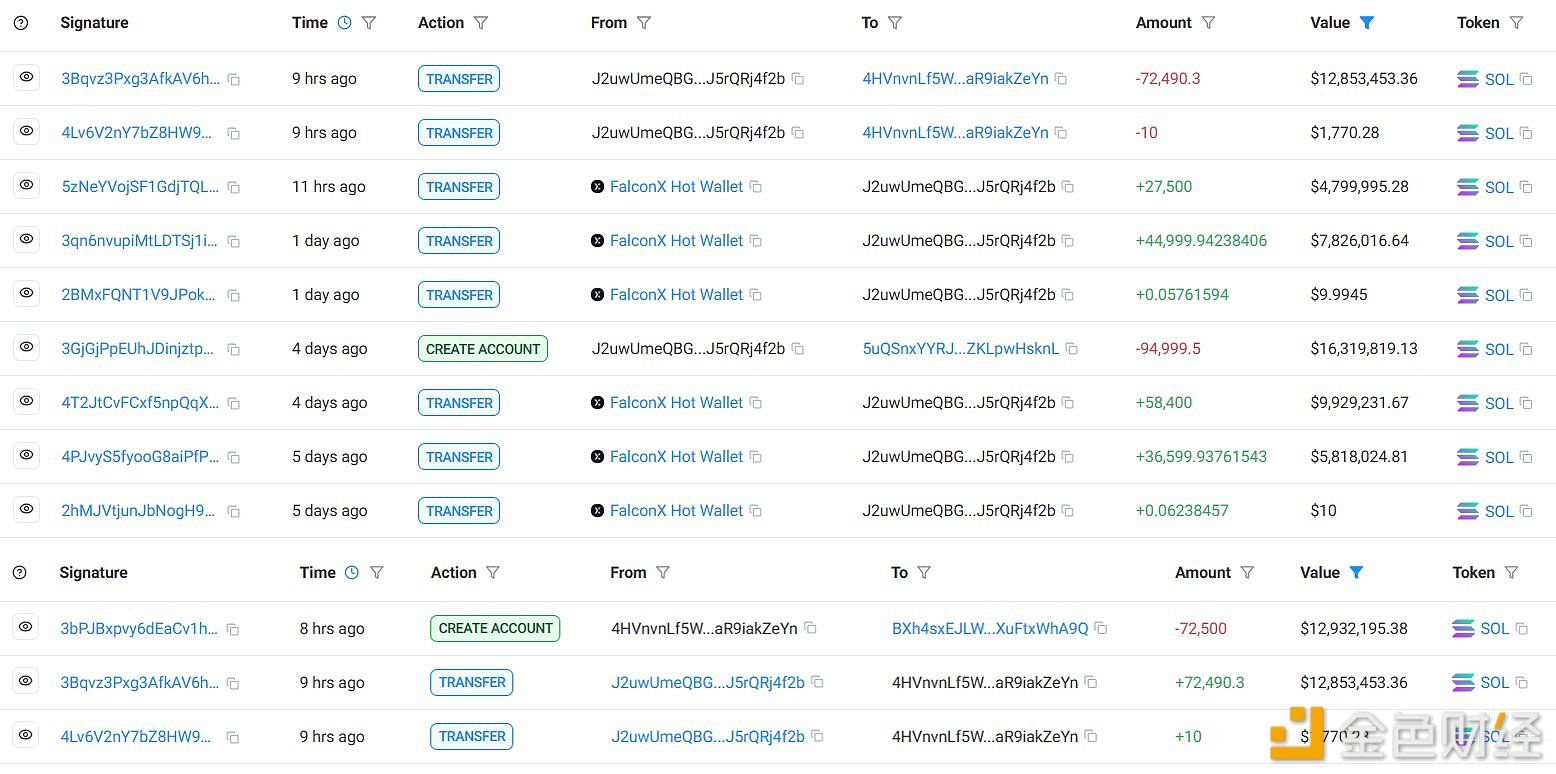Copy SOL token in the $12,932,195.38 row

1522,629
